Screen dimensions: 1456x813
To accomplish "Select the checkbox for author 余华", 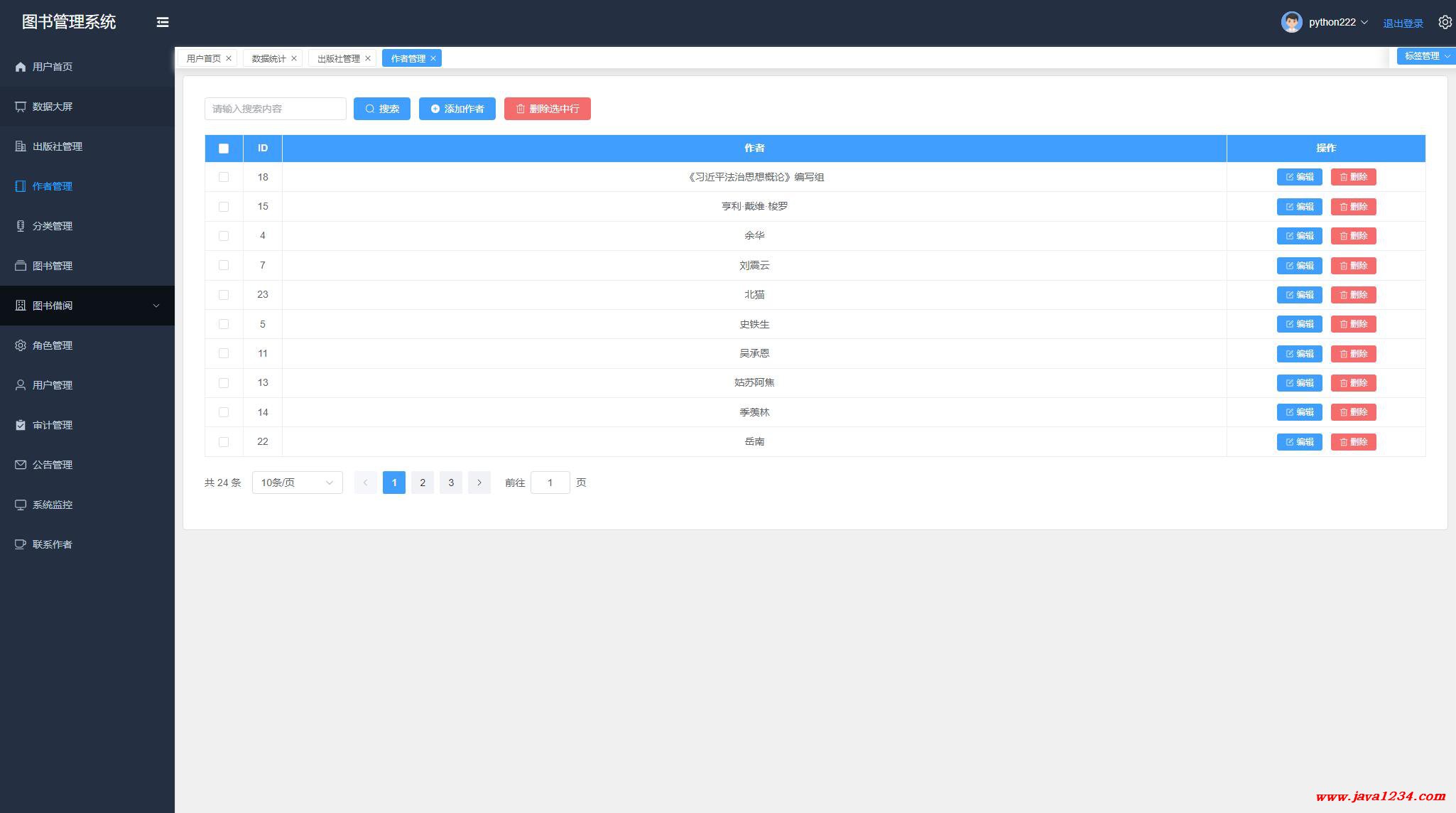I will pyautogui.click(x=224, y=236).
